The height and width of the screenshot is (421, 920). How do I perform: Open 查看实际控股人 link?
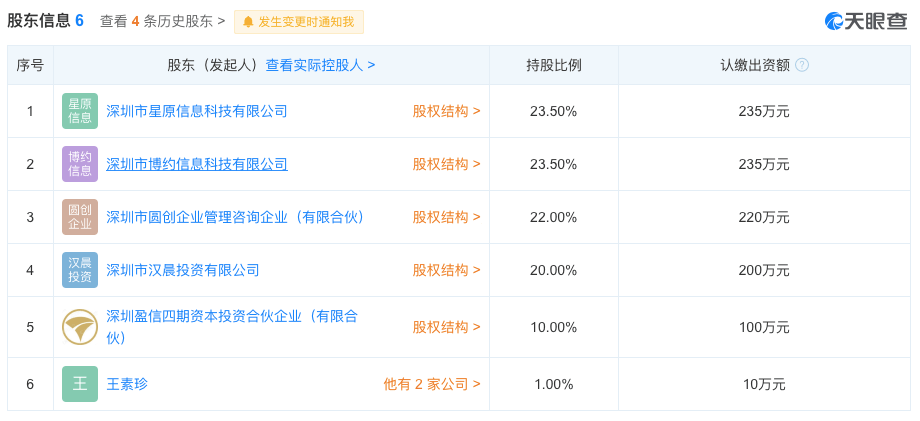[x=320, y=65]
